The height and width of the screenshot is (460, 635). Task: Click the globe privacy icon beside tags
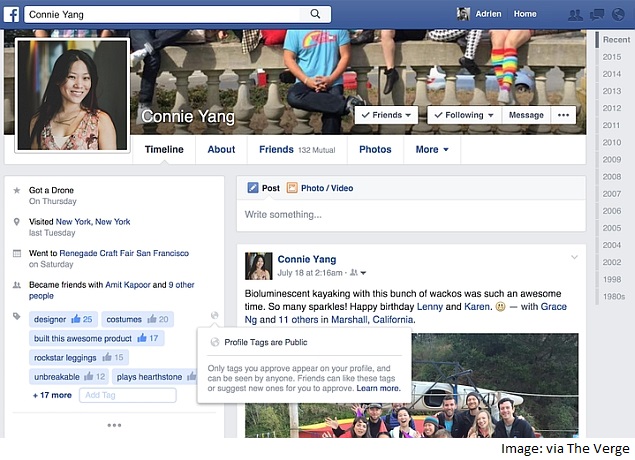point(215,315)
